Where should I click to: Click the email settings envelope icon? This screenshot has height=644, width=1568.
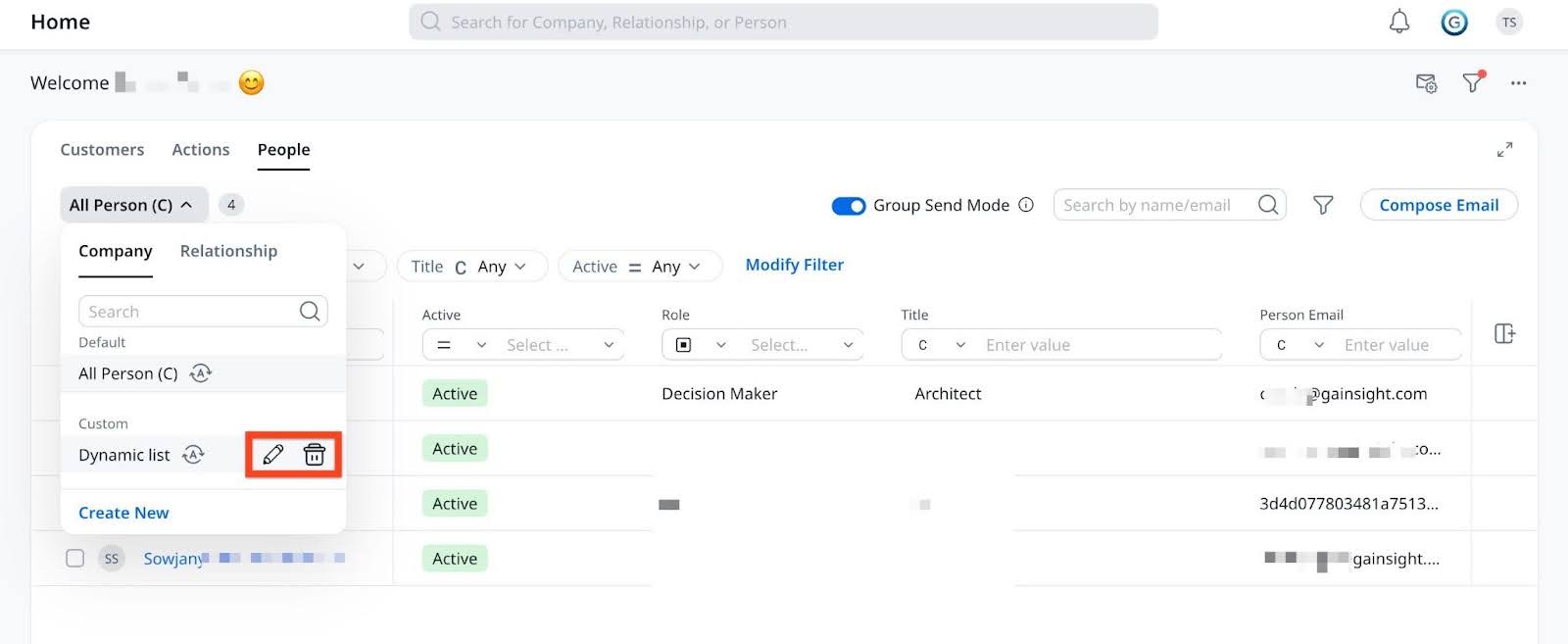(x=1426, y=83)
